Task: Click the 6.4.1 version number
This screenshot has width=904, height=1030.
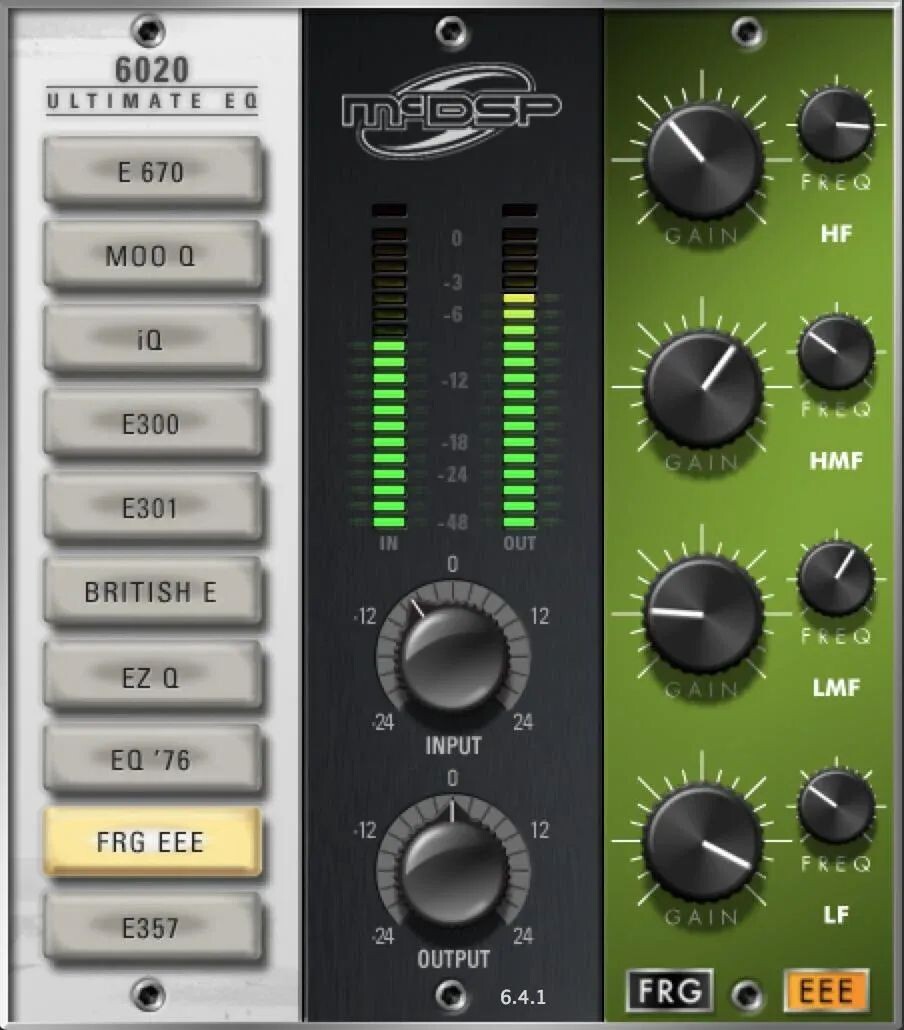Action: [x=523, y=997]
